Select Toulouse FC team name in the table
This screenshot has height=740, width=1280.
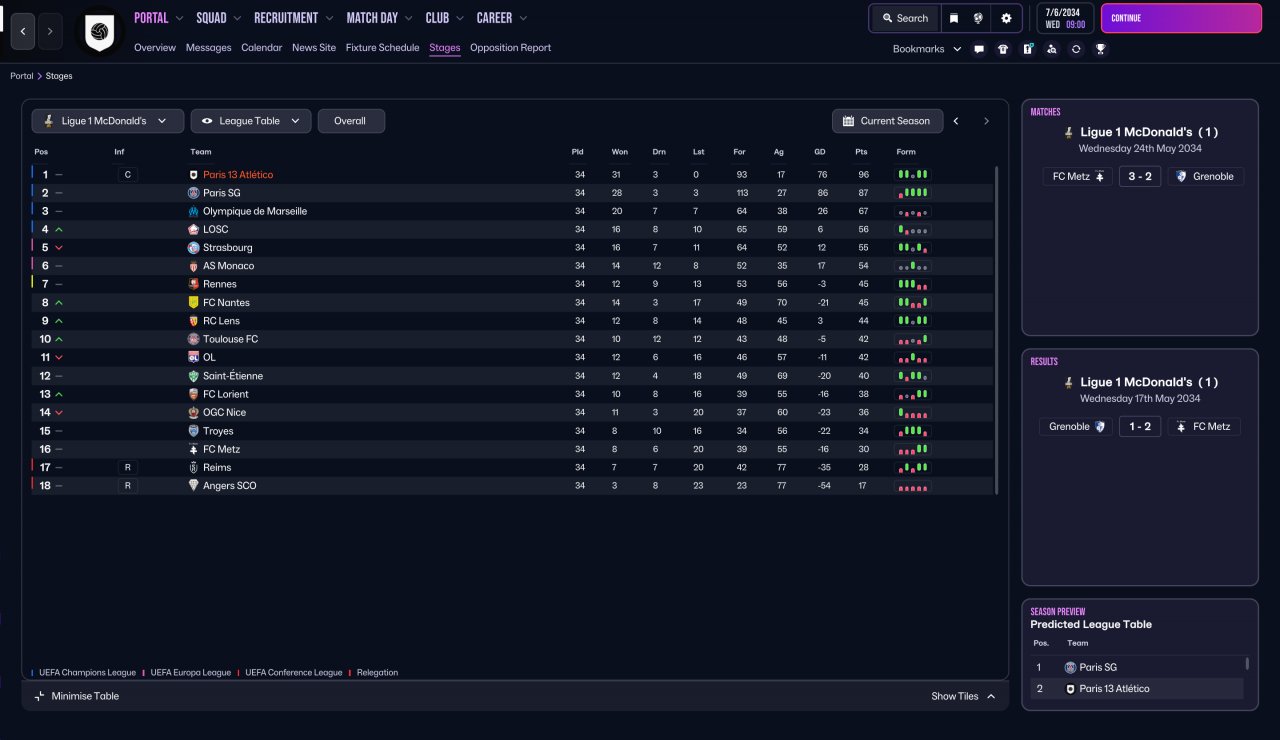[x=230, y=339]
